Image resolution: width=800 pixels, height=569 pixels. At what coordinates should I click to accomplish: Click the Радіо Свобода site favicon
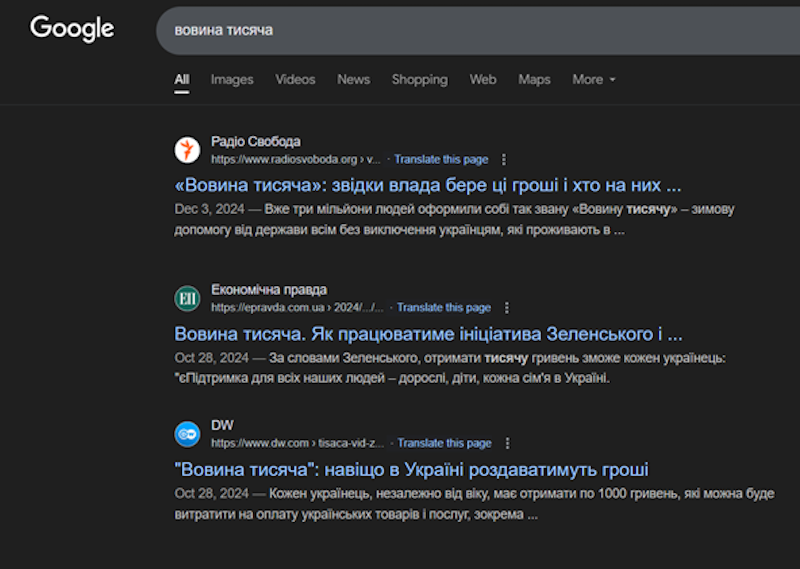(187, 150)
